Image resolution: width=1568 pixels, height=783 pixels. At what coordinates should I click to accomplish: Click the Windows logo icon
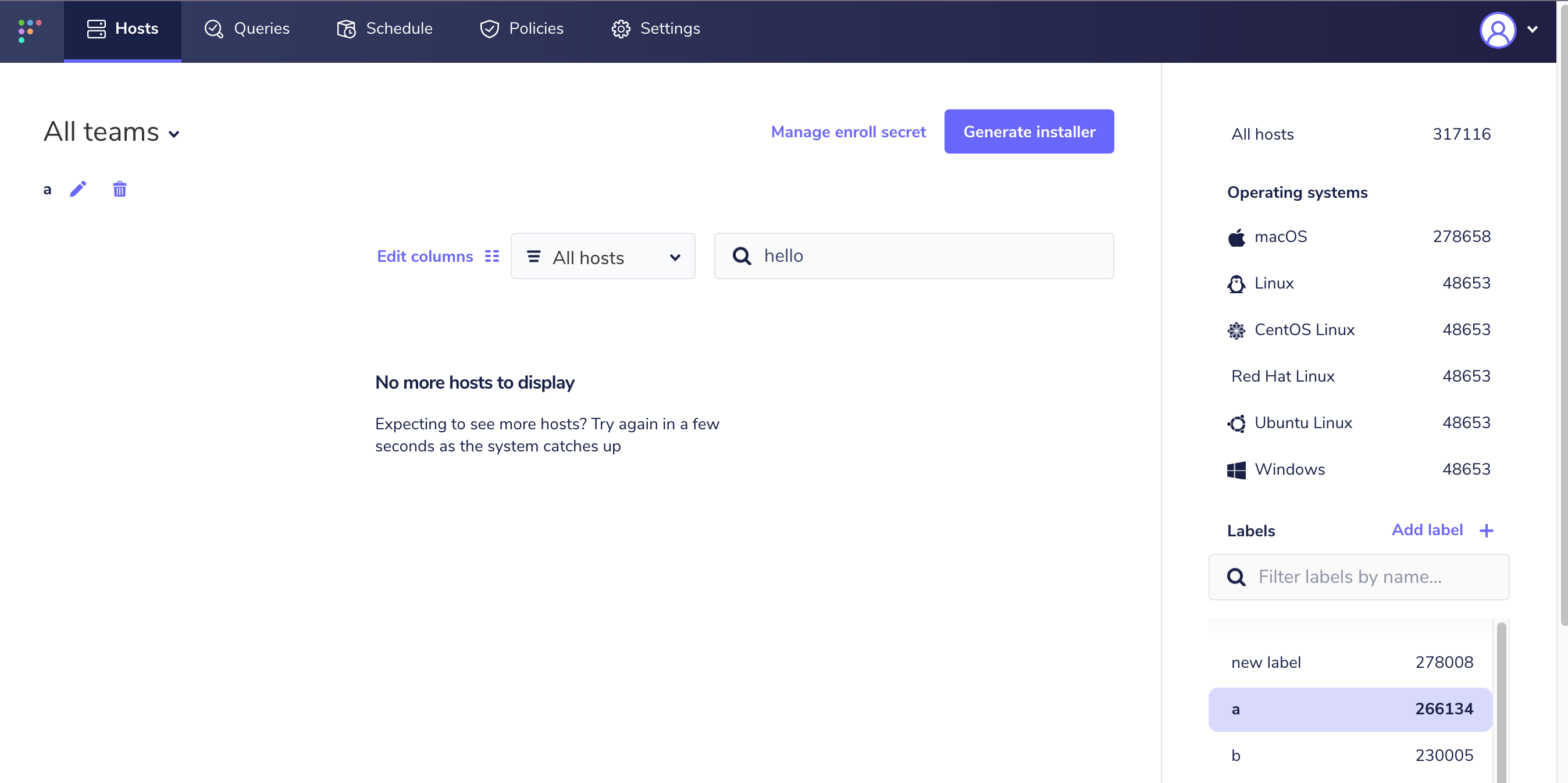(1237, 469)
